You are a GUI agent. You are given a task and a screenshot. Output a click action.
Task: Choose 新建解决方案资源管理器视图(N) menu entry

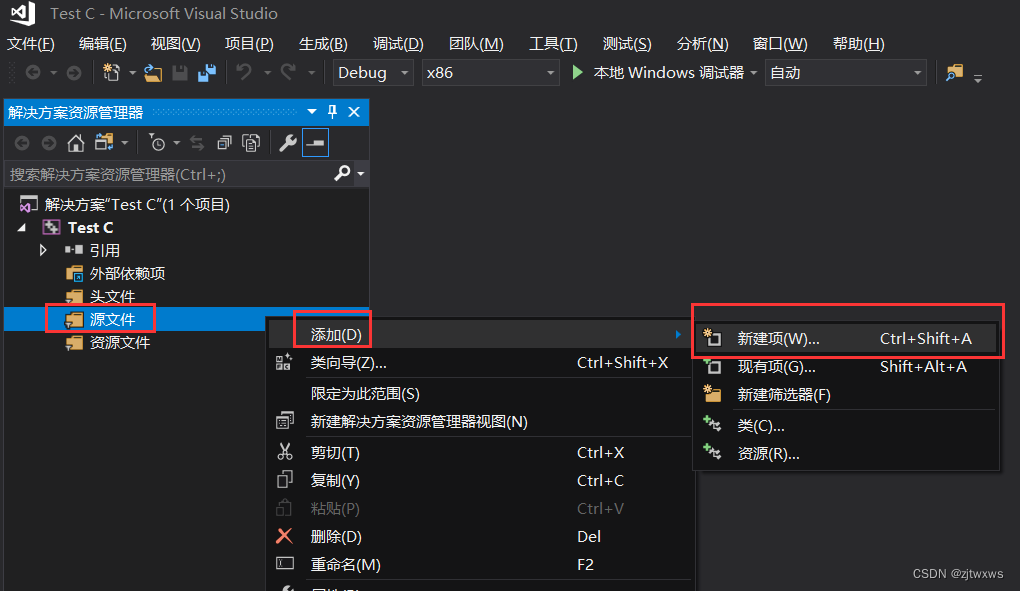point(480,421)
